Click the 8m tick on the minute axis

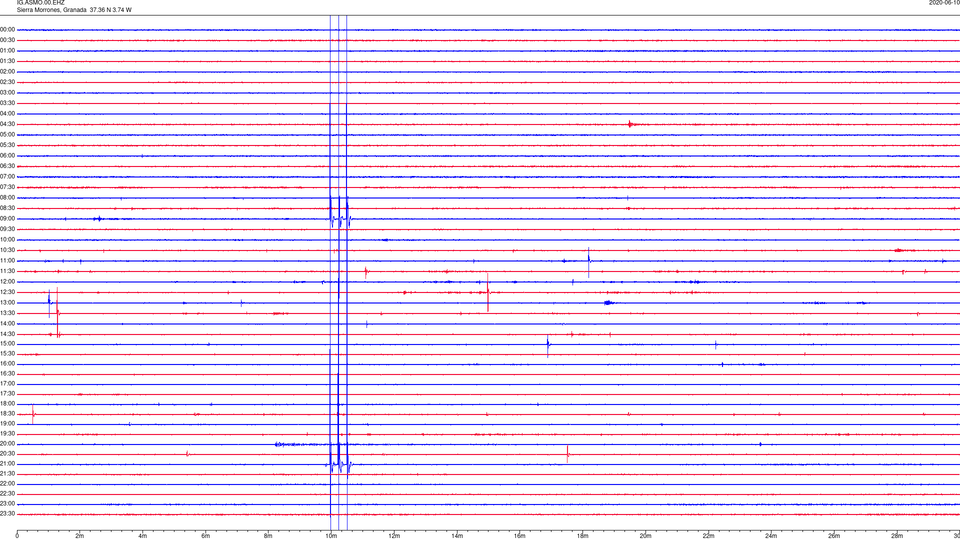268,536
